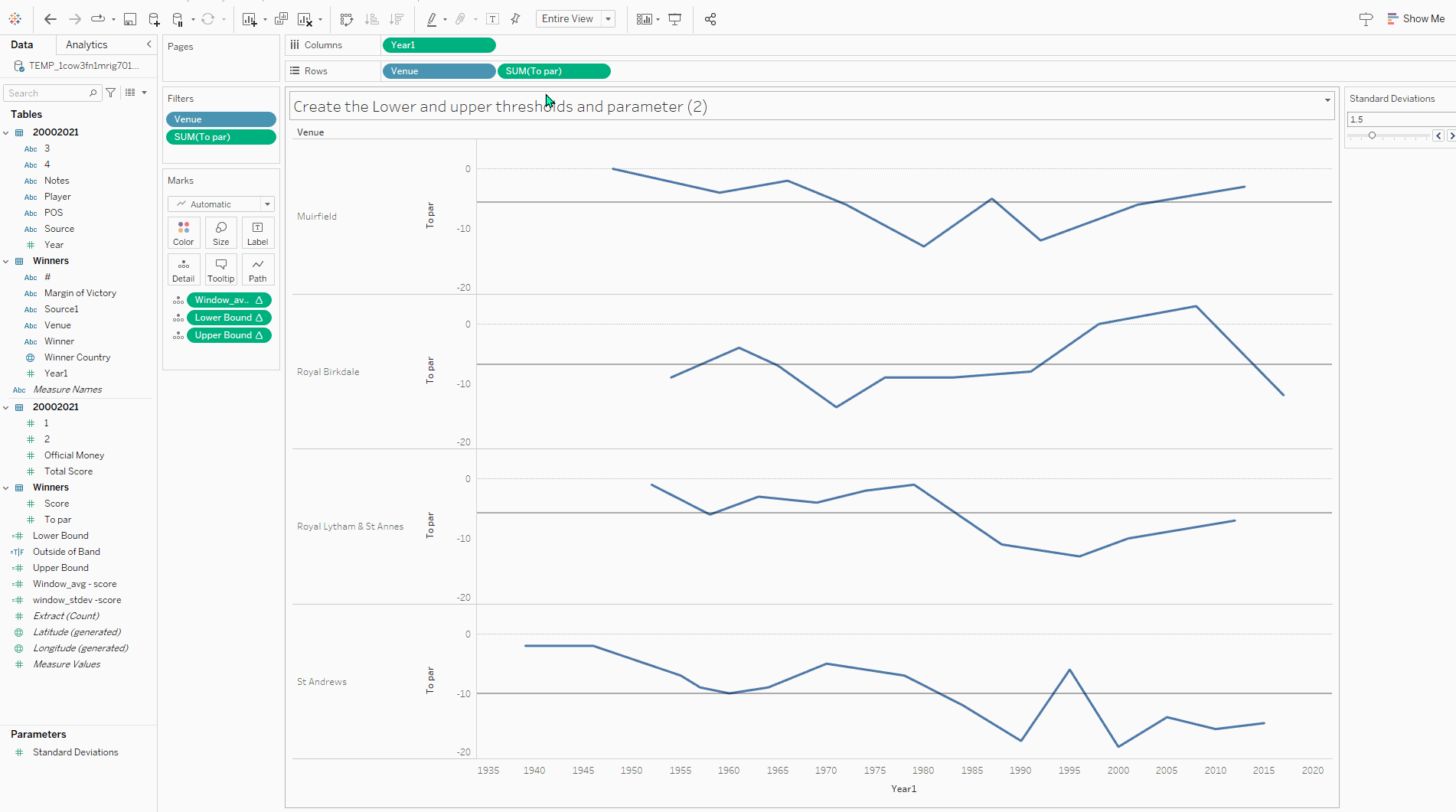Click the Fix Axes pin icon

pyautogui.click(x=515, y=19)
